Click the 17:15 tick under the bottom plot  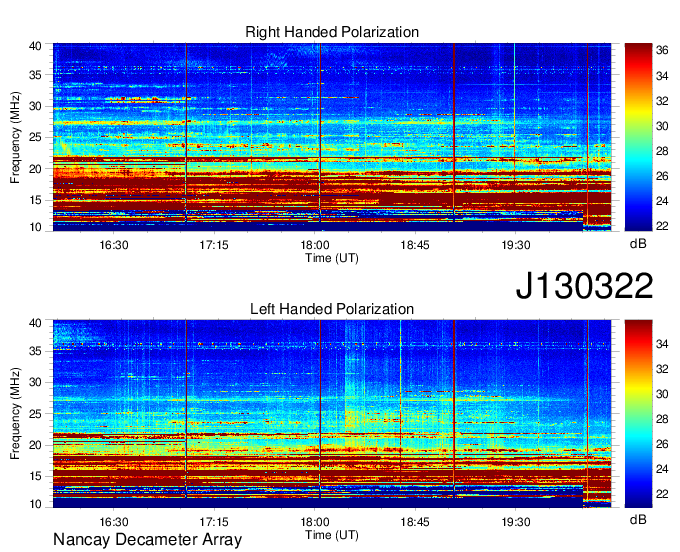[x=214, y=522]
